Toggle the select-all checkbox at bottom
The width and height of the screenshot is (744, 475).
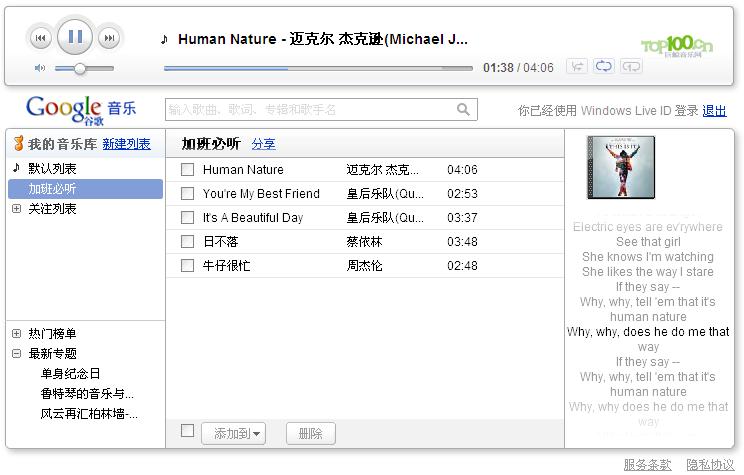click(x=187, y=431)
